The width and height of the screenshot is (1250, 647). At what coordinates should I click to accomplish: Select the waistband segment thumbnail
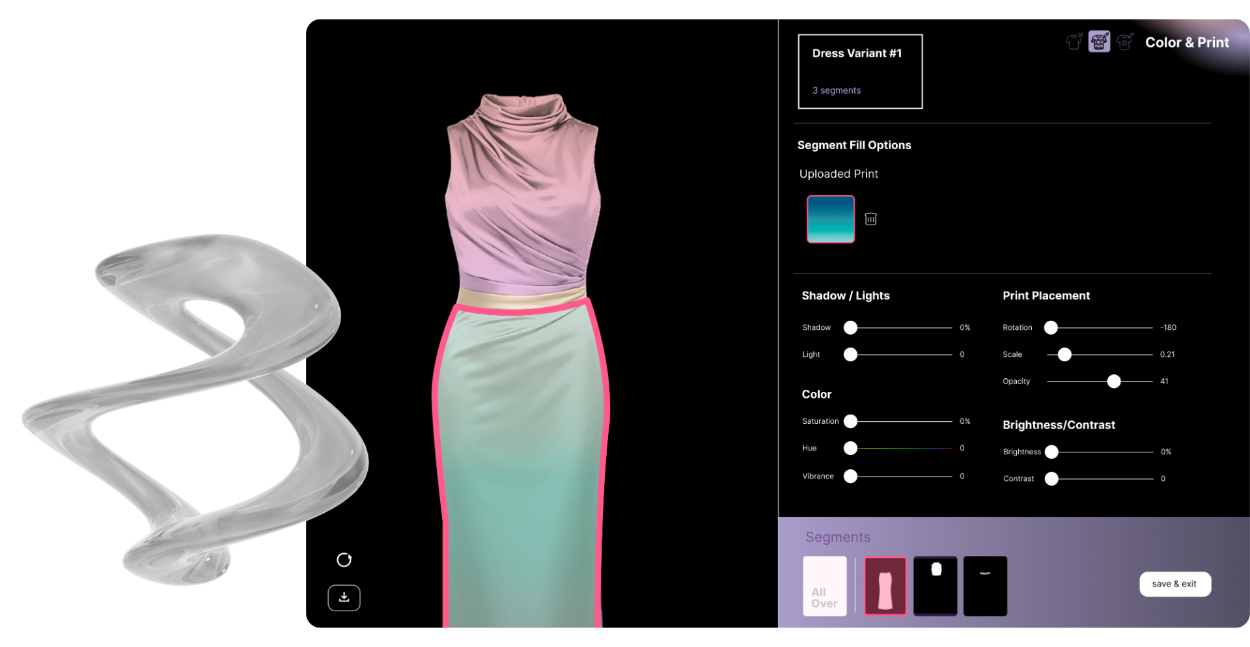[985, 586]
